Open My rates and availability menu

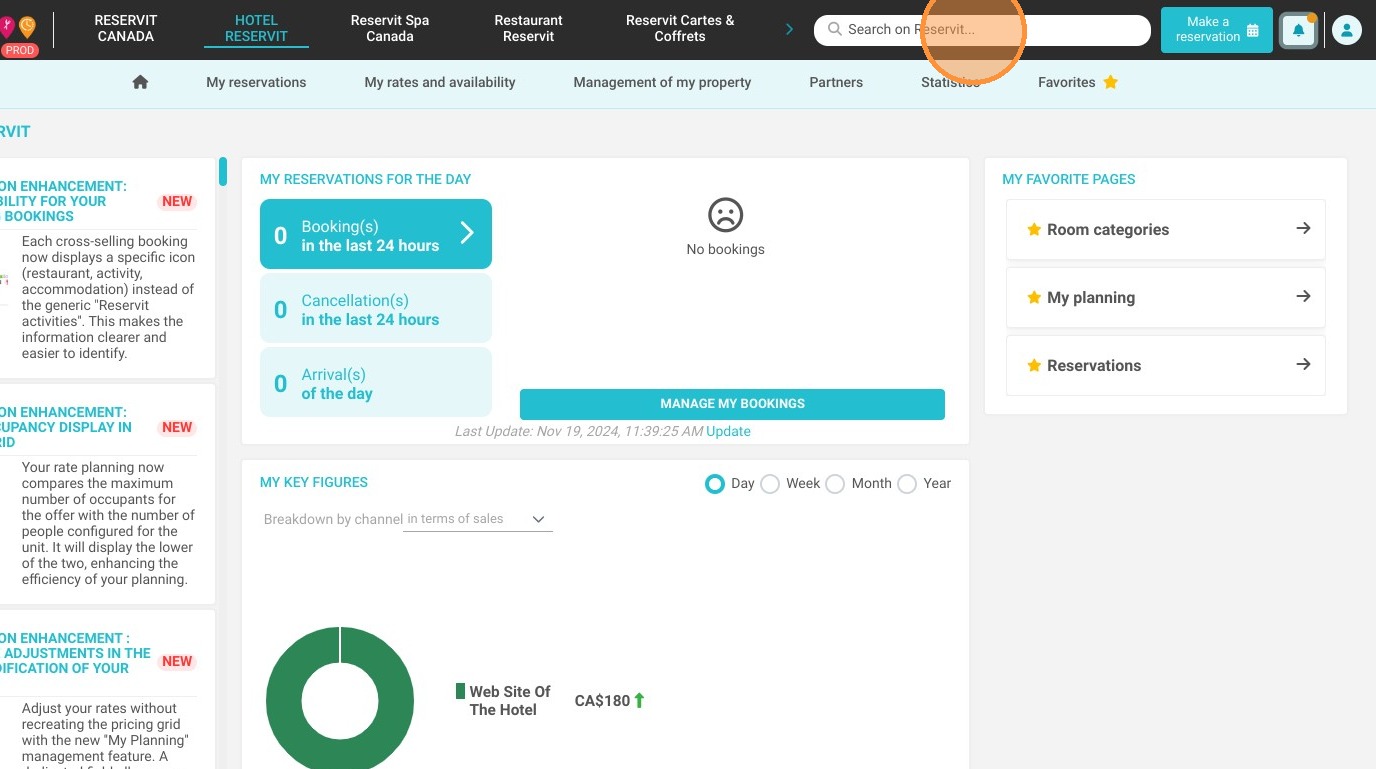pyautogui.click(x=440, y=82)
